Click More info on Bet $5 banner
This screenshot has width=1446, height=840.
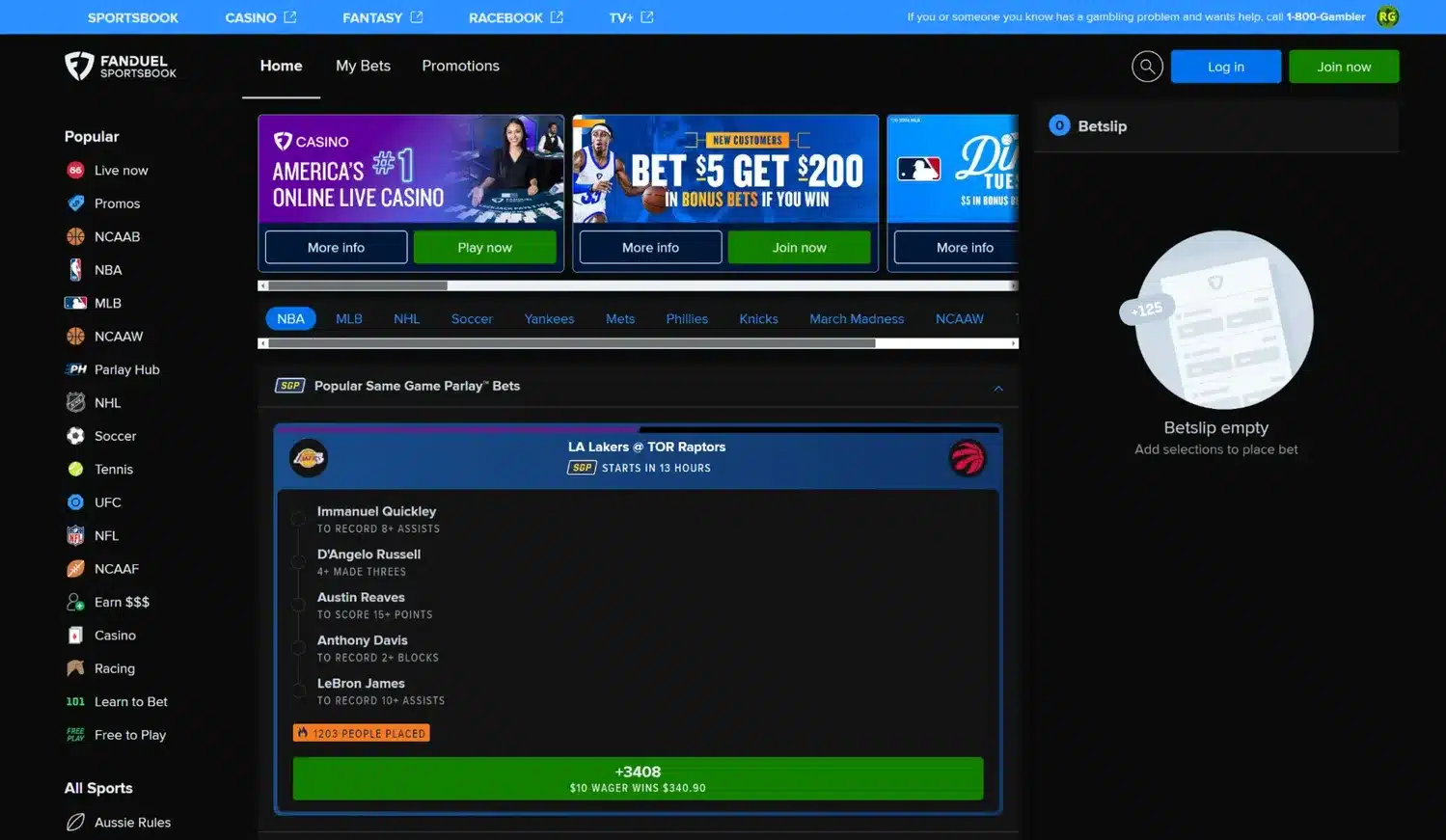pos(650,247)
